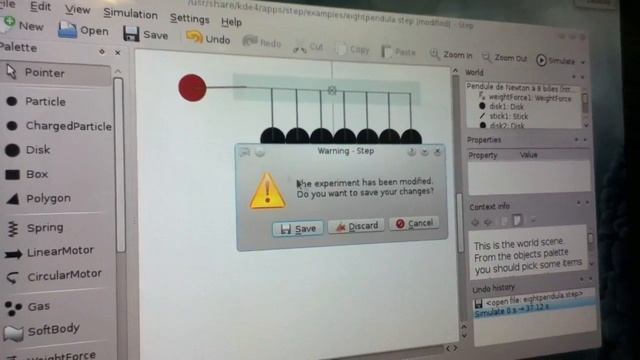Click the Warning dialog help button

(x=411, y=152)
